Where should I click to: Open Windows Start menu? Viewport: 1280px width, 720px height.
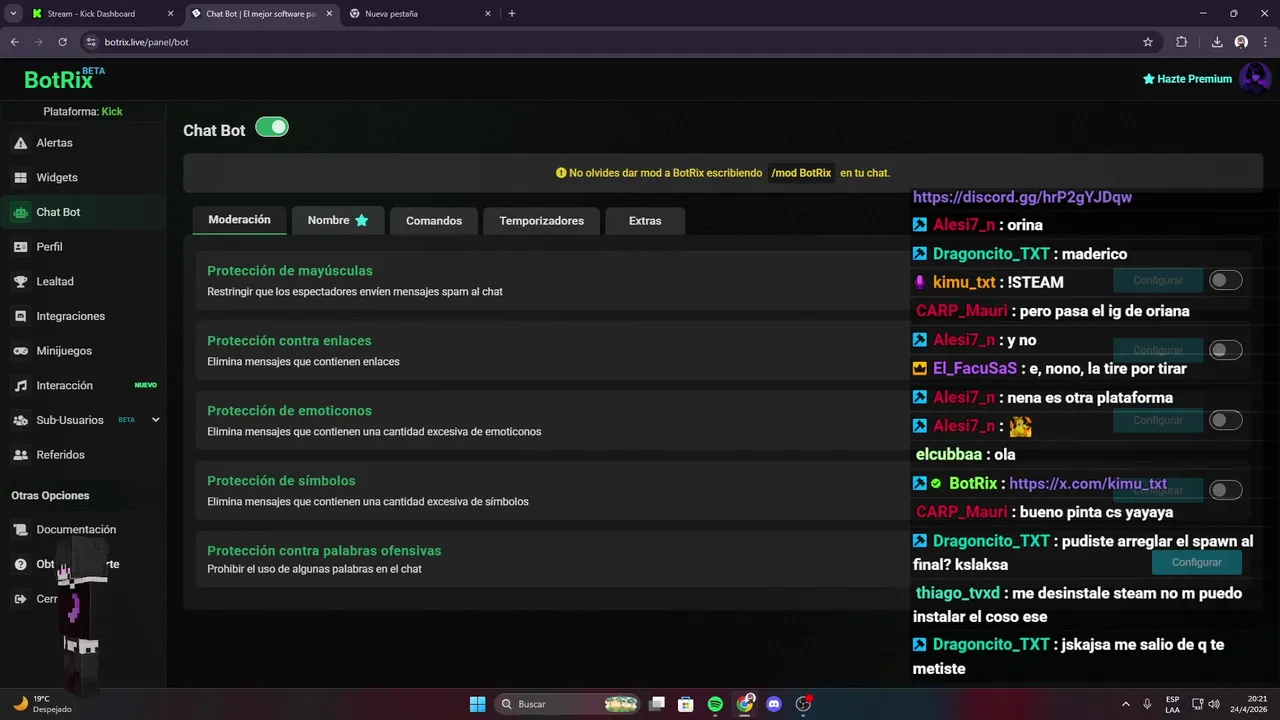pyautogui.click(x=477, y=704)
